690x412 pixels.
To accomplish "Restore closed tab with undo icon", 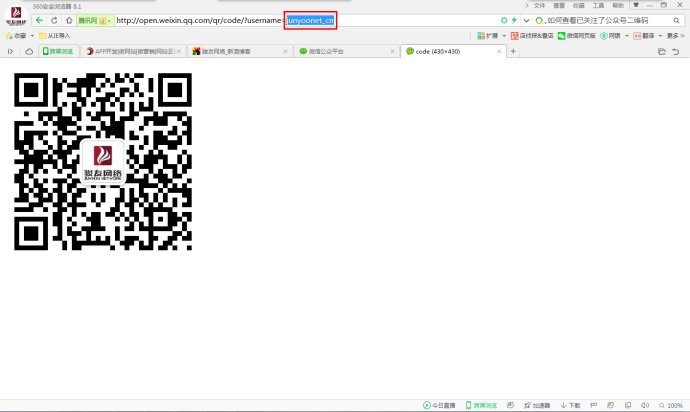I will coord(675,52).
